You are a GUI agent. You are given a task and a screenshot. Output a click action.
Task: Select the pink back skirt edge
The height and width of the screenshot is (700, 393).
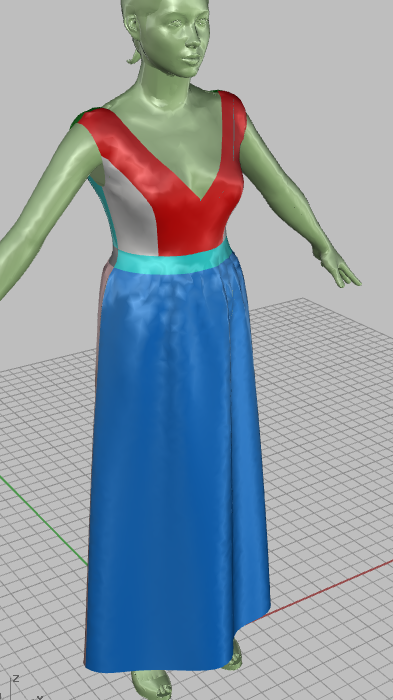point(101,321)
